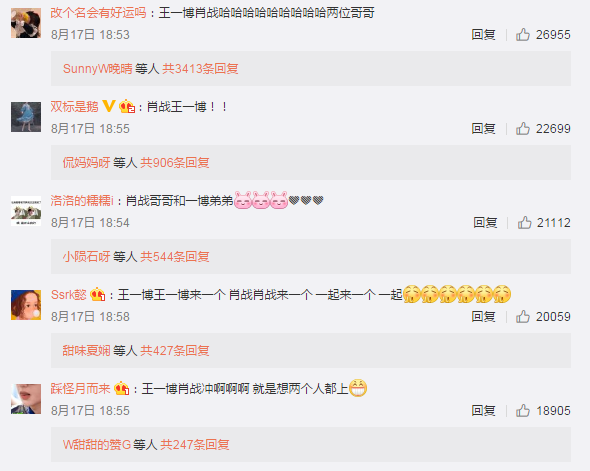
Task: Open 双标是鹅 user profile name
Action: pos(75,107)
